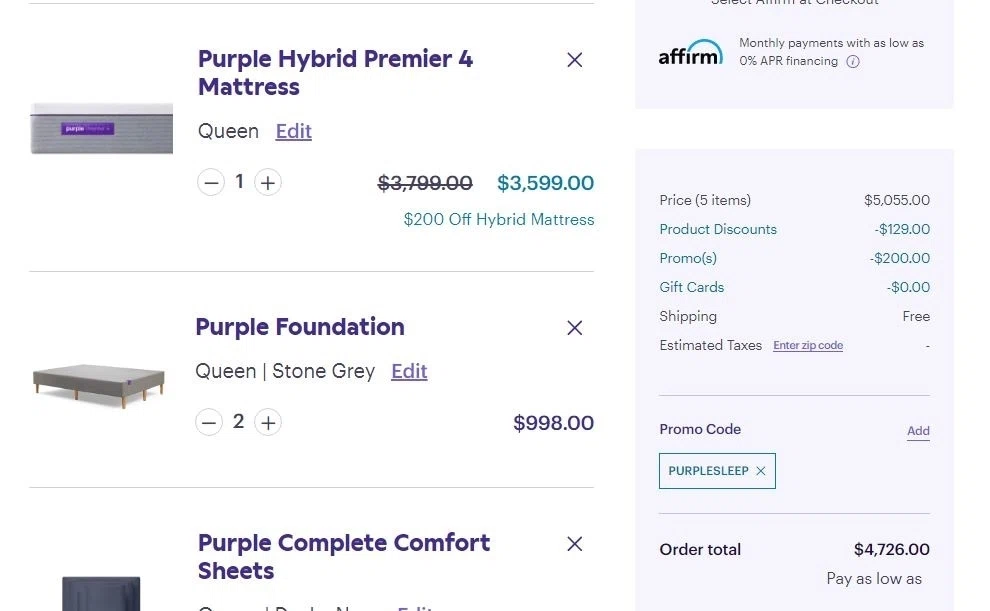This screenshot has height=611, width=990.
Task: Open Purple Foundation product title
Action: (300, 327)
